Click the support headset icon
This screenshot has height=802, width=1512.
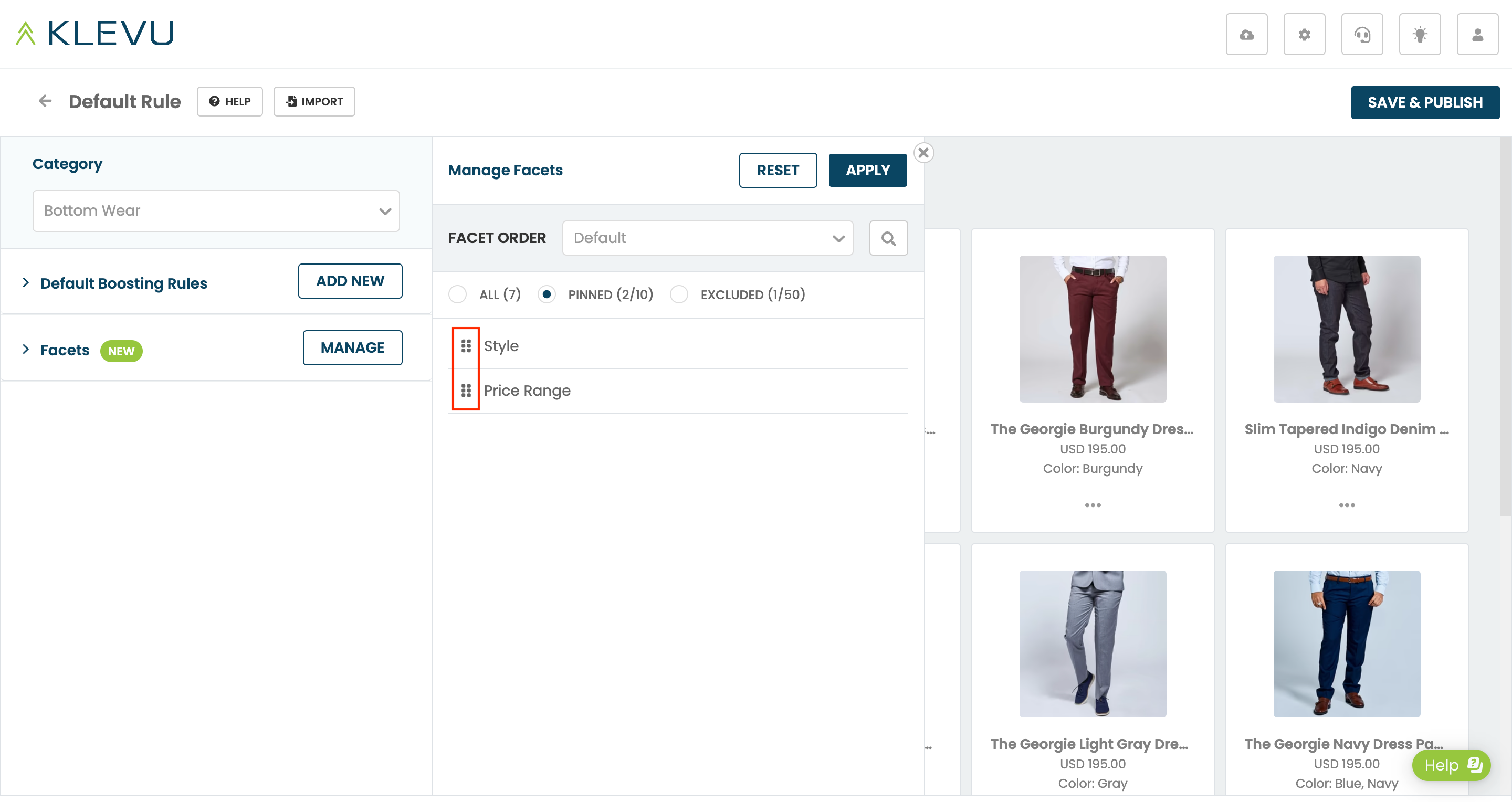pyautogui.click(x=1362, y=35)
